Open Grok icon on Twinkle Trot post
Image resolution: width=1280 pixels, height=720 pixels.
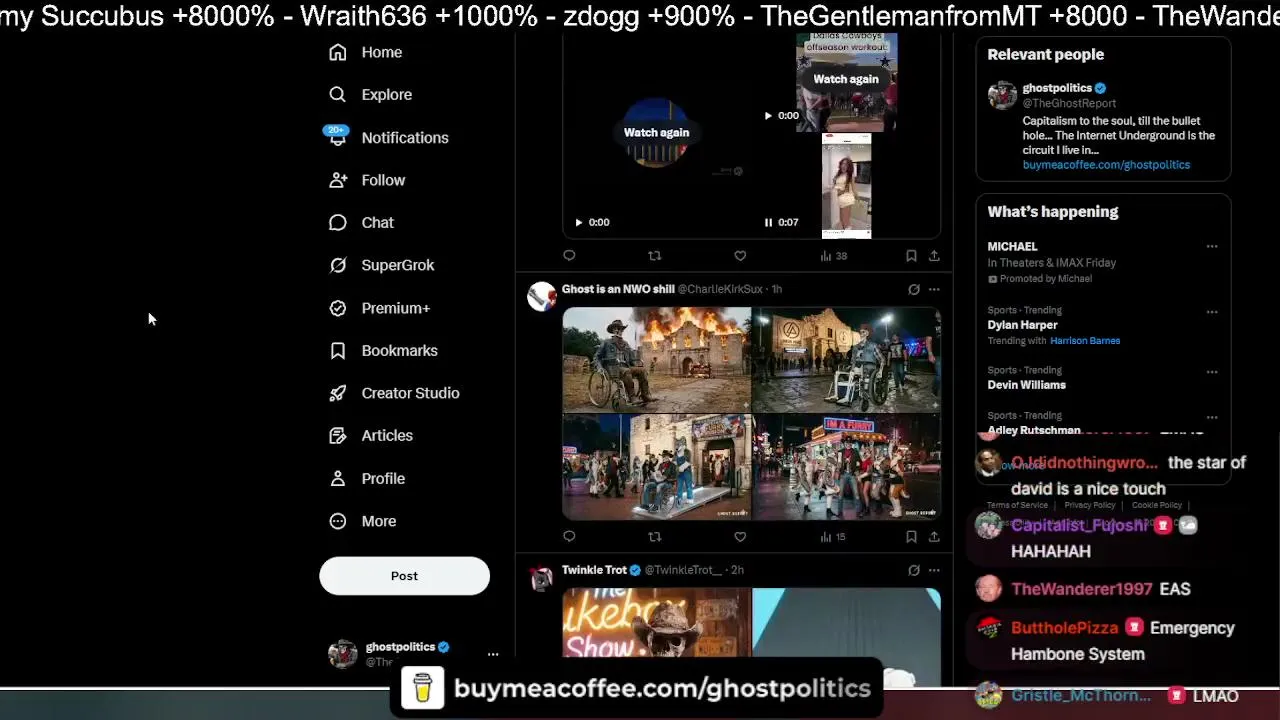(914, 570)
